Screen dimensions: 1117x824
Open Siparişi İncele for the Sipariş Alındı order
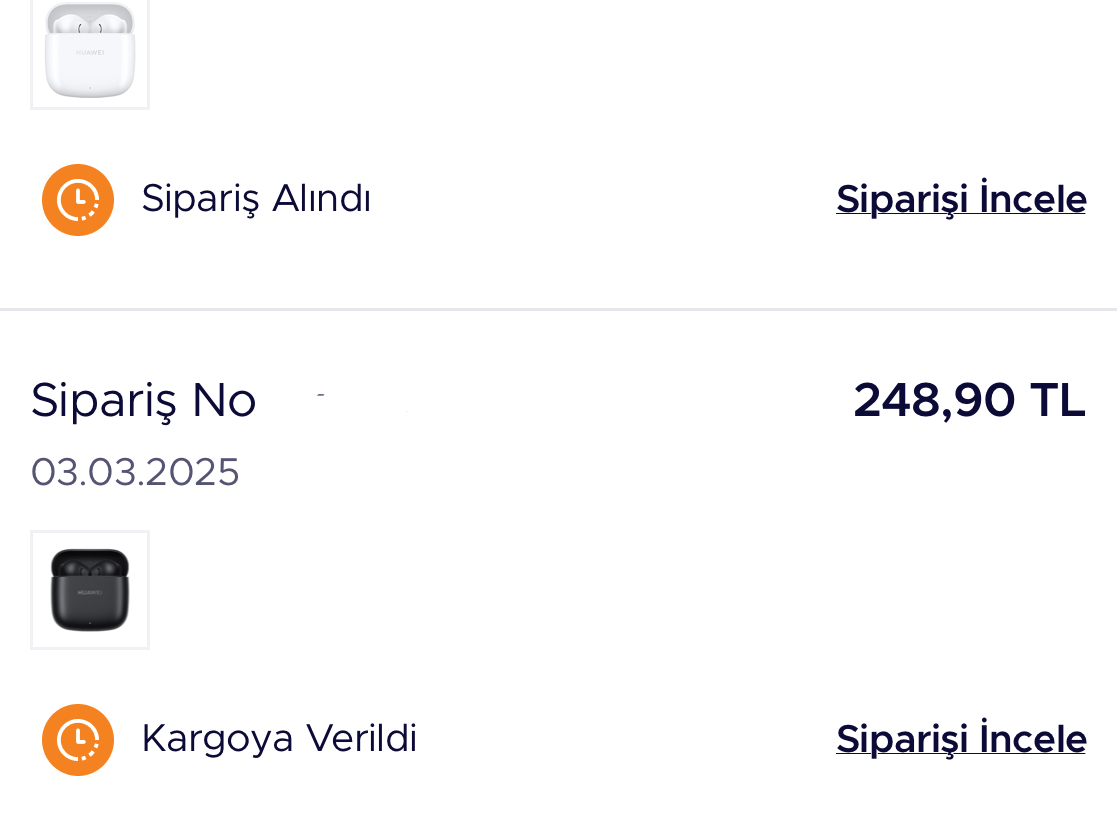(x=961, y=199)
